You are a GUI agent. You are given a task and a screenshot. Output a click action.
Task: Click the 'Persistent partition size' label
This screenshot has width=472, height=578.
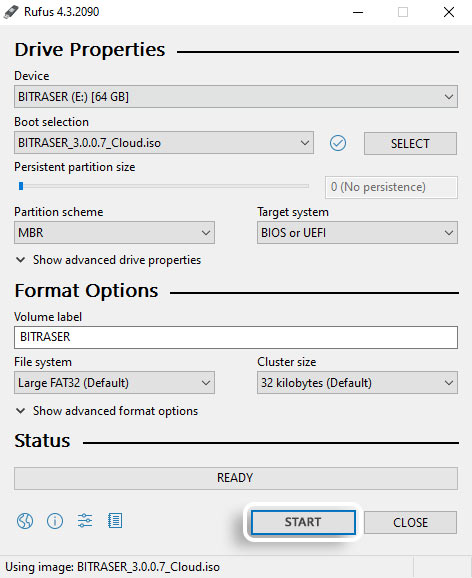point(74,167)
